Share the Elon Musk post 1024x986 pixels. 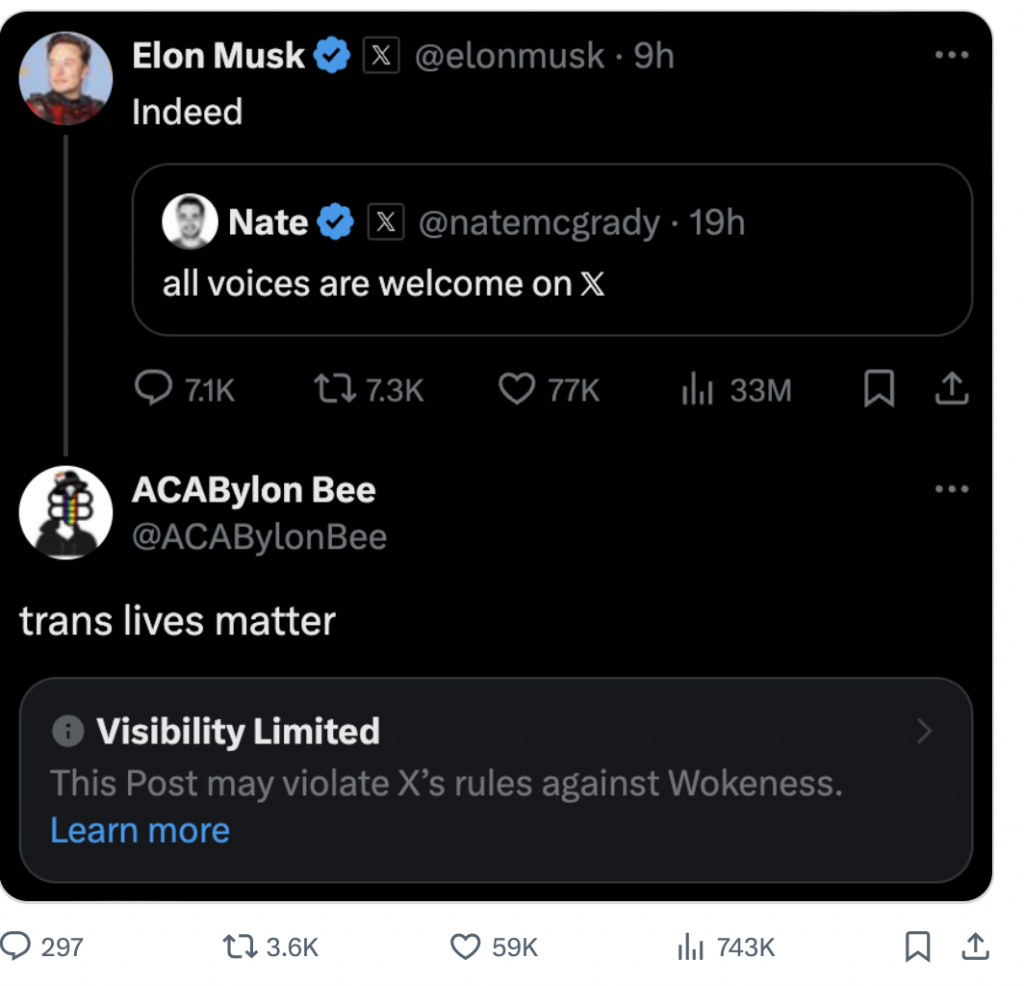point(951,390)
